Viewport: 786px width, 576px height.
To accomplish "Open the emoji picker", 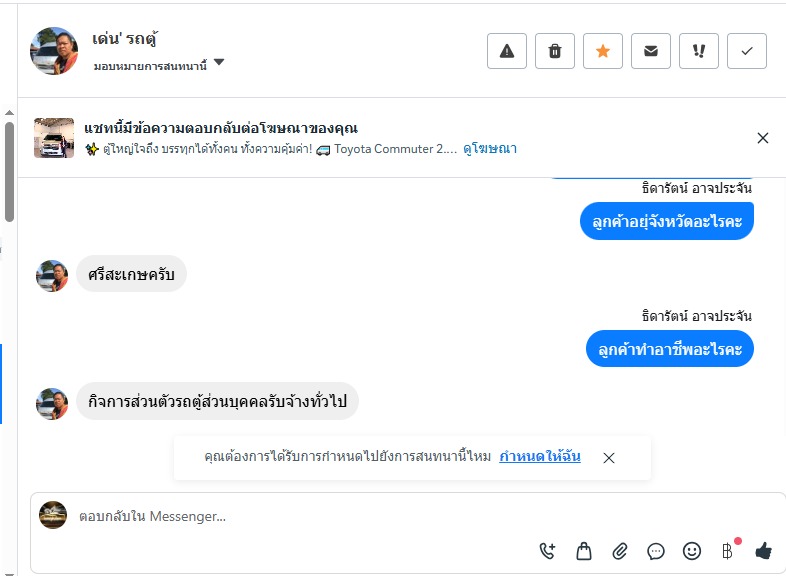I will [692, 550].
